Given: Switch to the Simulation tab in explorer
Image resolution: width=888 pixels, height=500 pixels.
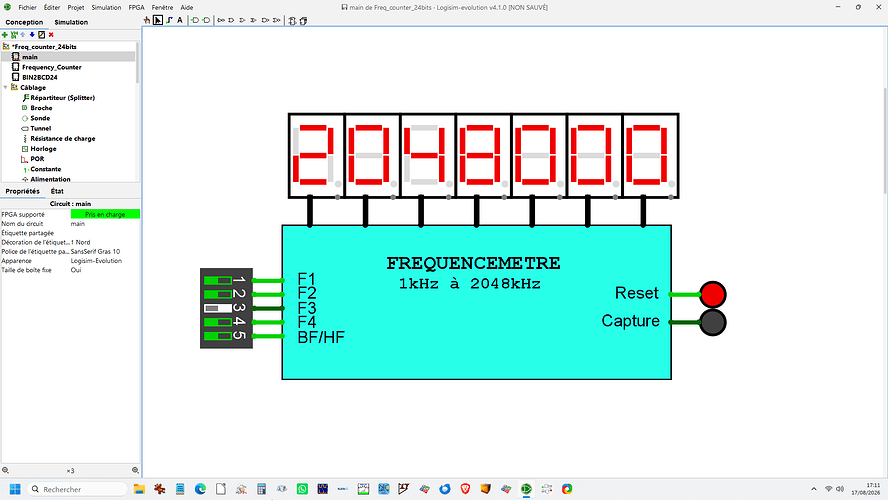Looking at the screenshot, I should pos(71,22).
